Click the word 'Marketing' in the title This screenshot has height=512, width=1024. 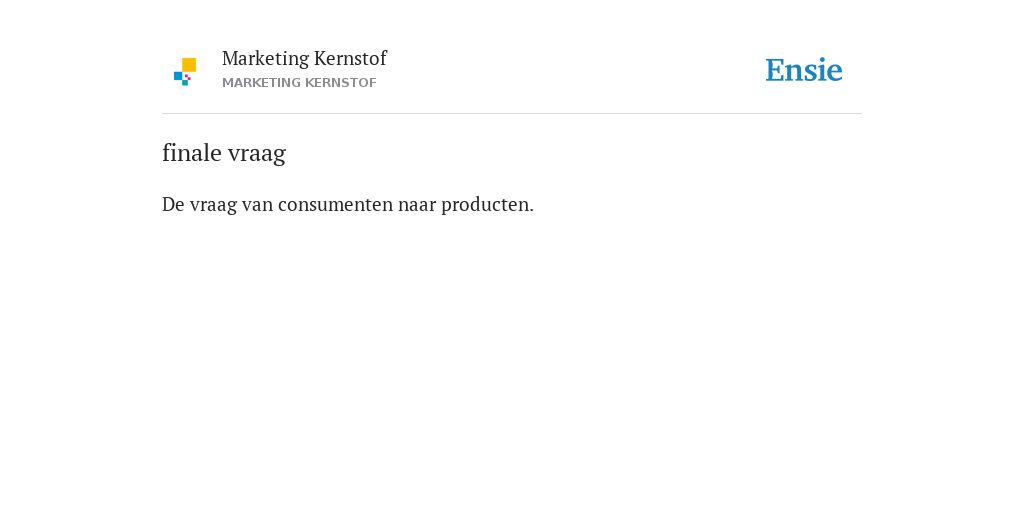(265, 59)
